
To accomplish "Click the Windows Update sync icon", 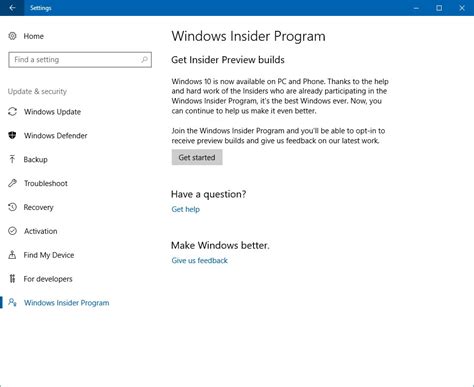I will 12,112.
